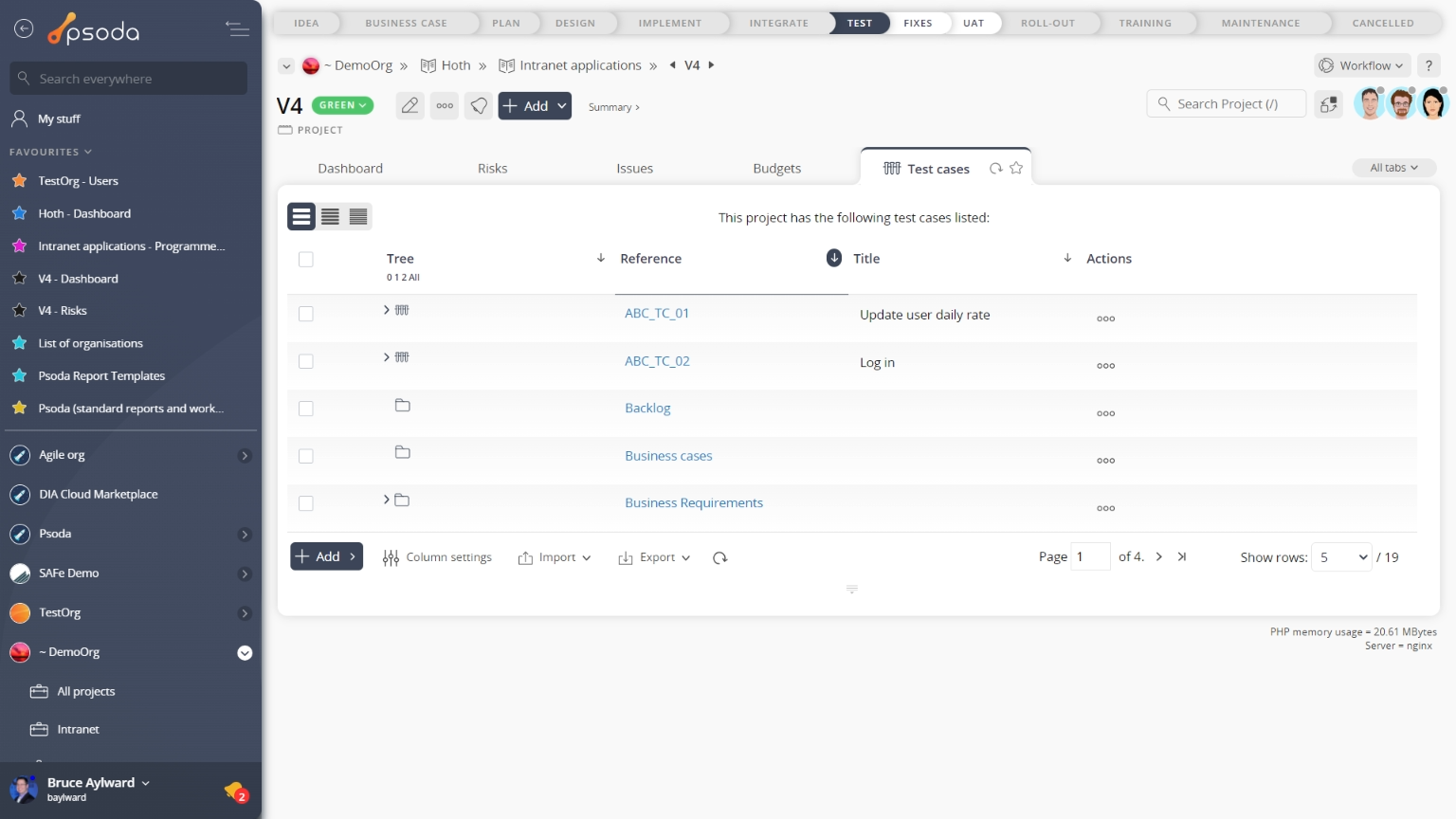
Task: Click the pencil edit icon next to V4
Action: (x=409, y=106)
